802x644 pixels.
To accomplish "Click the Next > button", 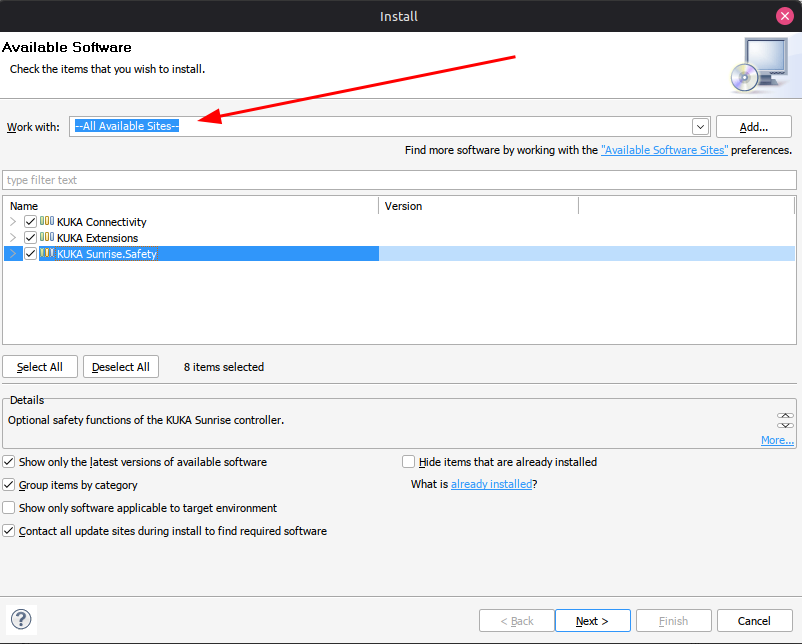I will point(592,620).
